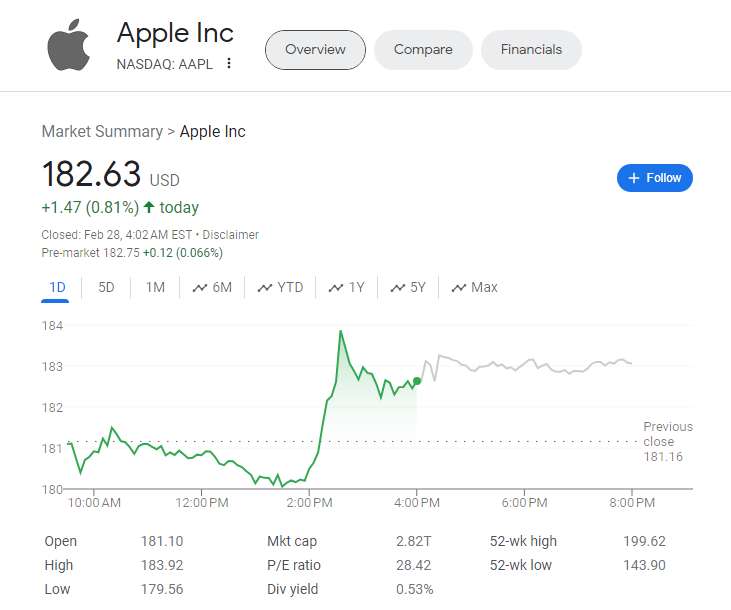The width and height of the screenshot is (731, 610).
Task: Select the Overview tab
Action: pyautogui.click(x=315, y=49)
